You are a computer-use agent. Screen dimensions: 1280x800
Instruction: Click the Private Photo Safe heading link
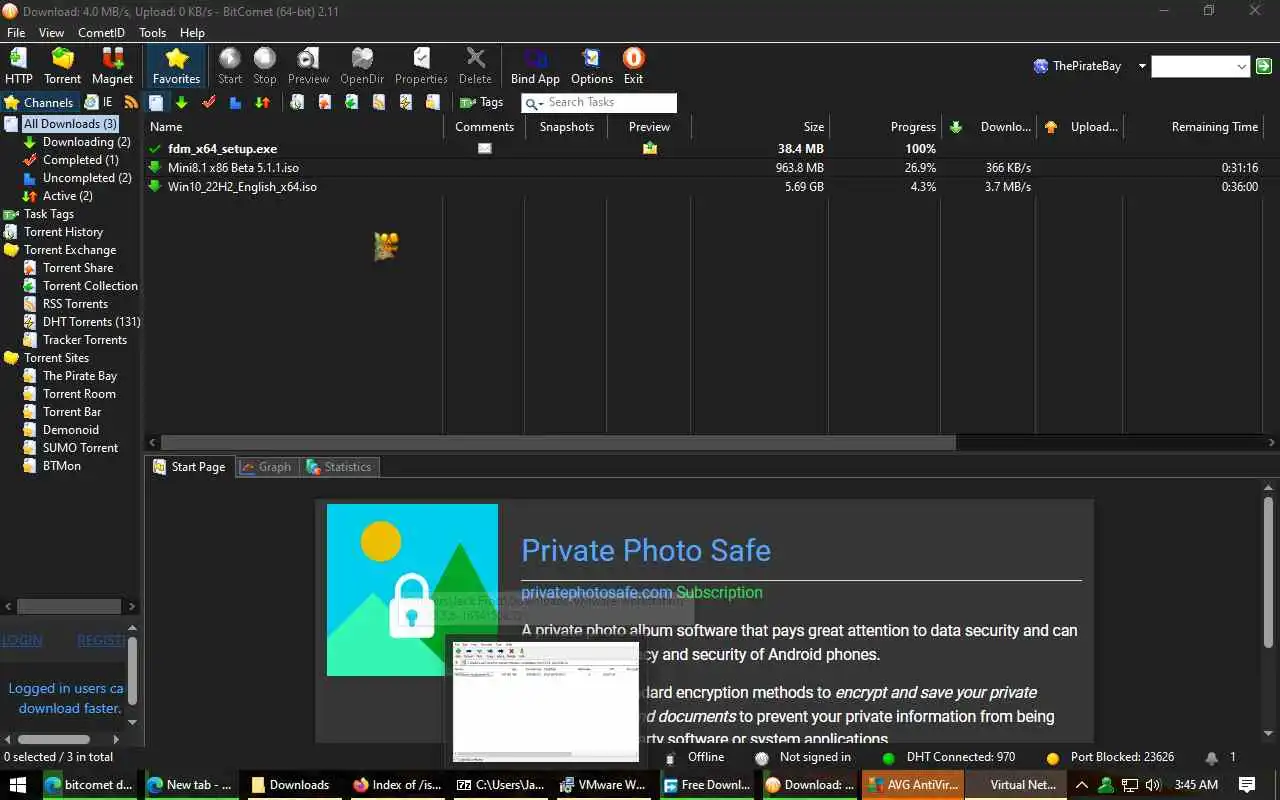[646, 550]
